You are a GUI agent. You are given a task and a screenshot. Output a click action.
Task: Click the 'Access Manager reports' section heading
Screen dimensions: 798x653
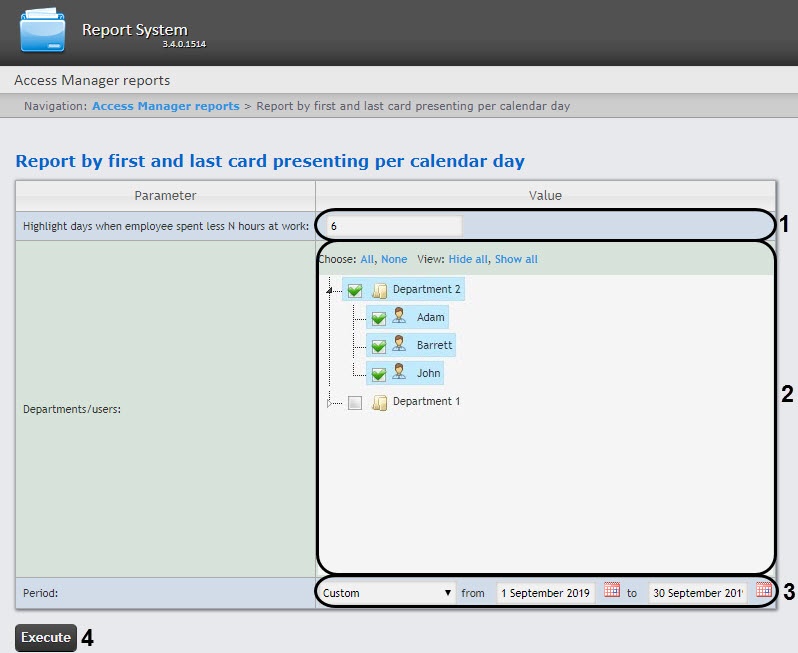pos(92,80)
